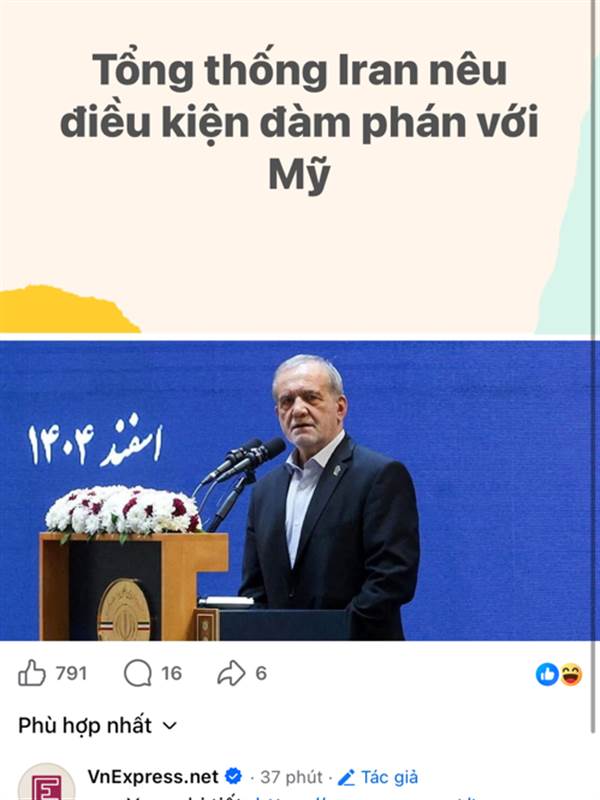View the 6 shares count
The height and width of the screenshot is (800, 600).
tap(261, 673)
